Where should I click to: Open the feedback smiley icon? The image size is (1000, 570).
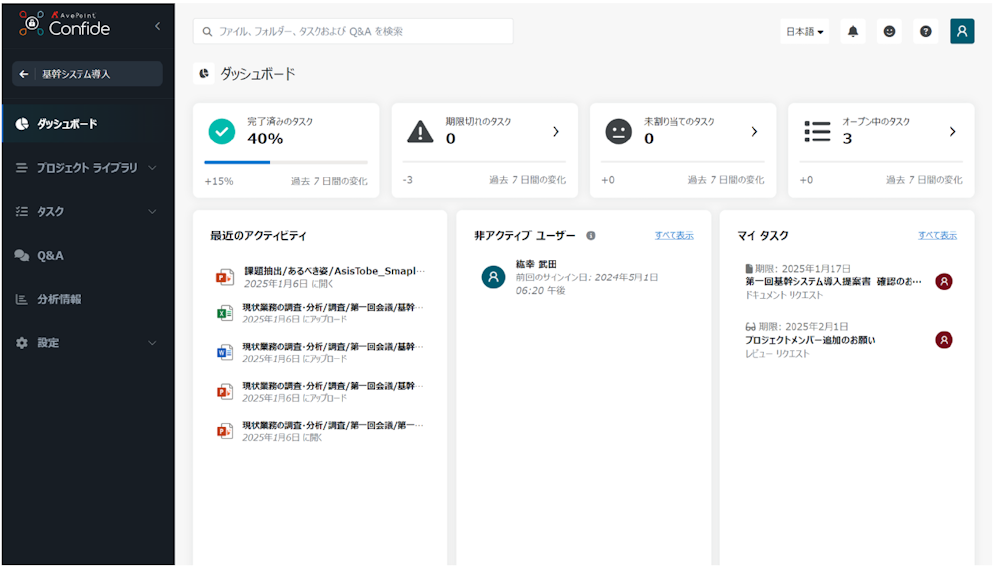pyautogui.click(x=889, y=31)
